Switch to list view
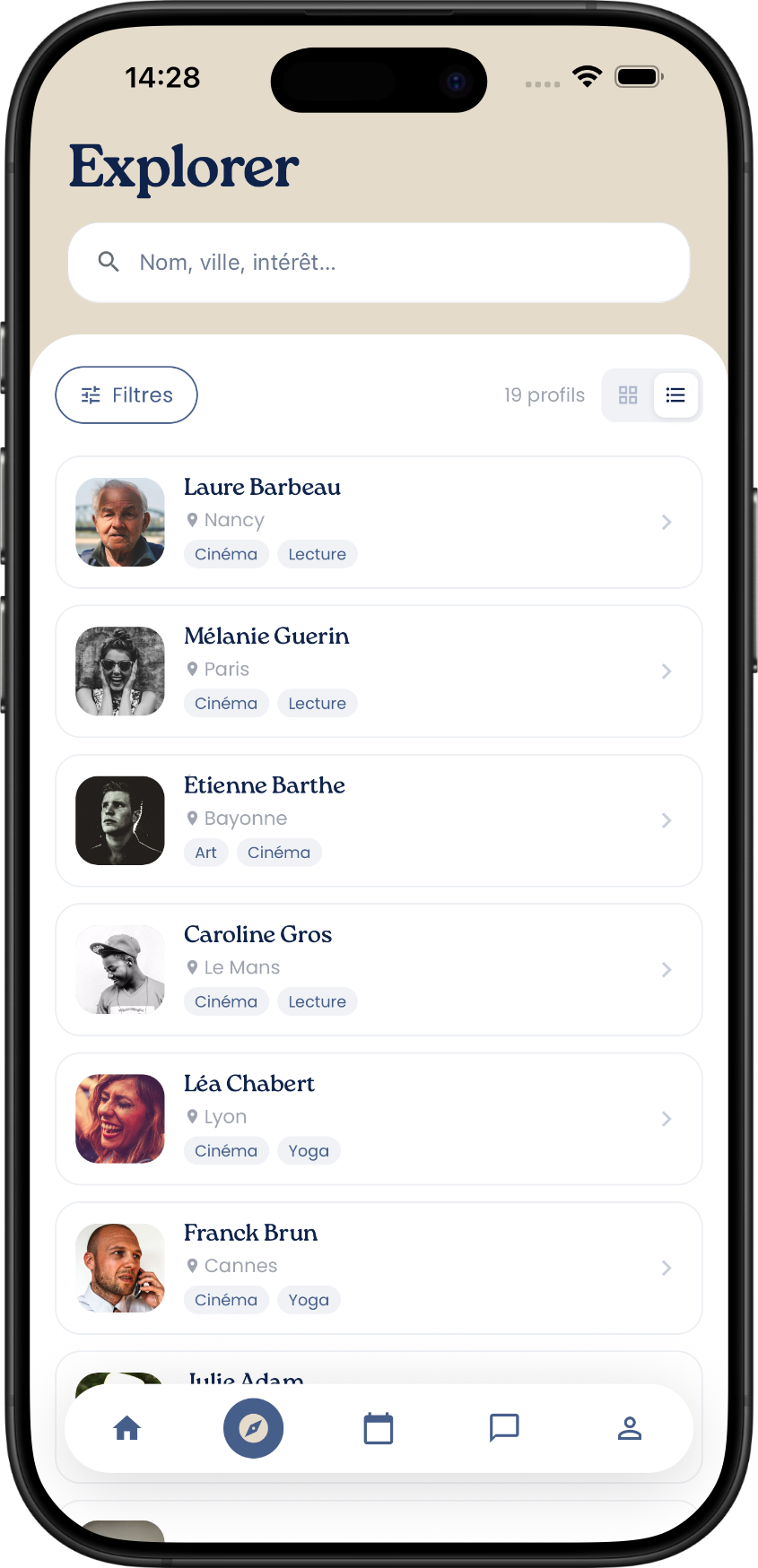 coord(675,395)
